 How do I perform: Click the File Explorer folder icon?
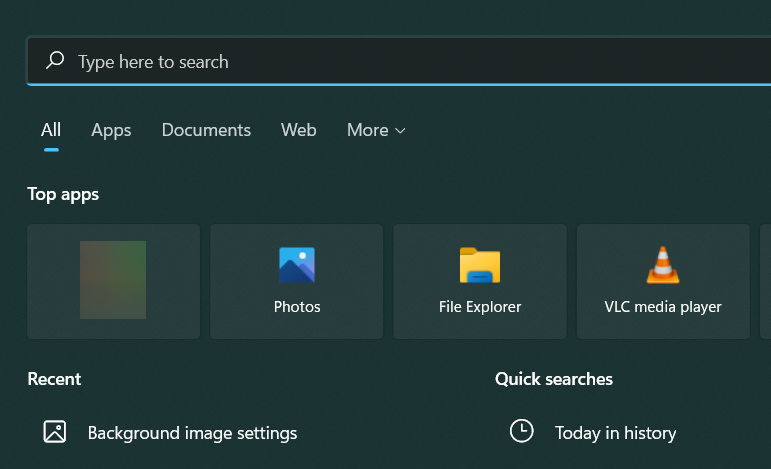[480, 265]
